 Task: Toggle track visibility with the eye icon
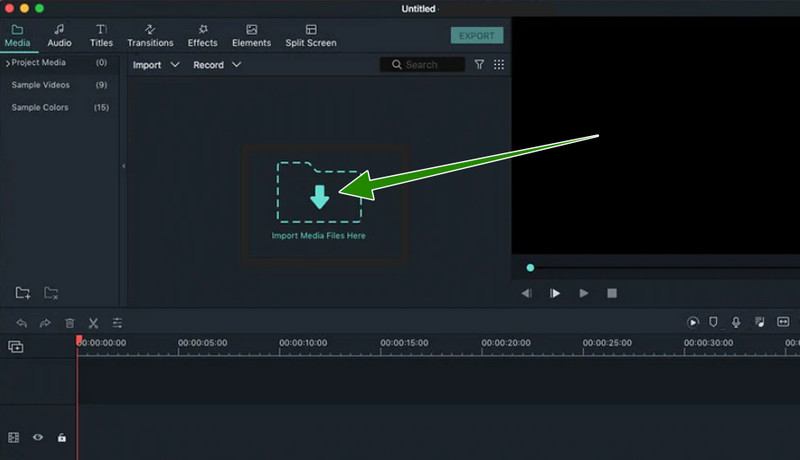tap(38, 437)
